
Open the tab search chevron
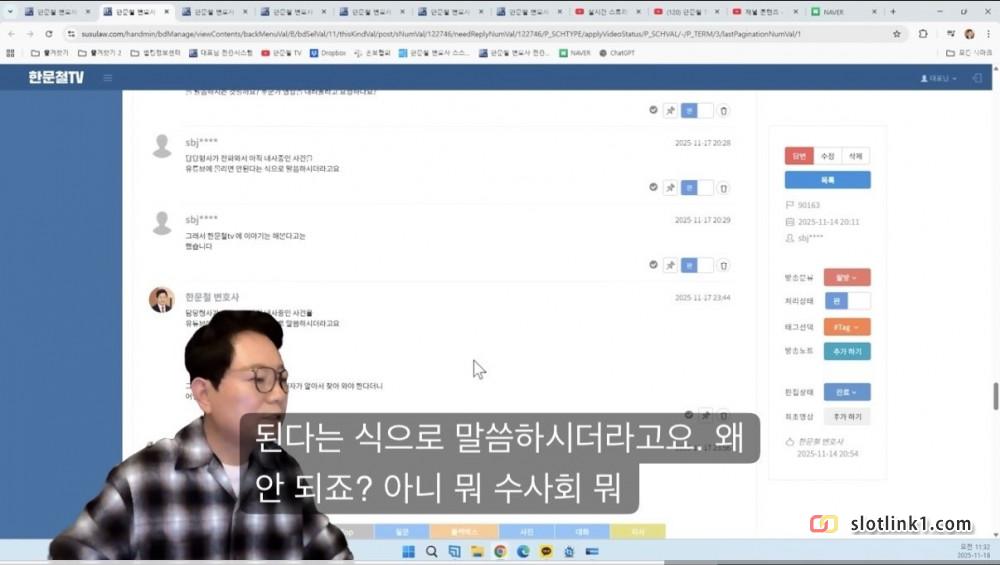(x=10, y=11)
